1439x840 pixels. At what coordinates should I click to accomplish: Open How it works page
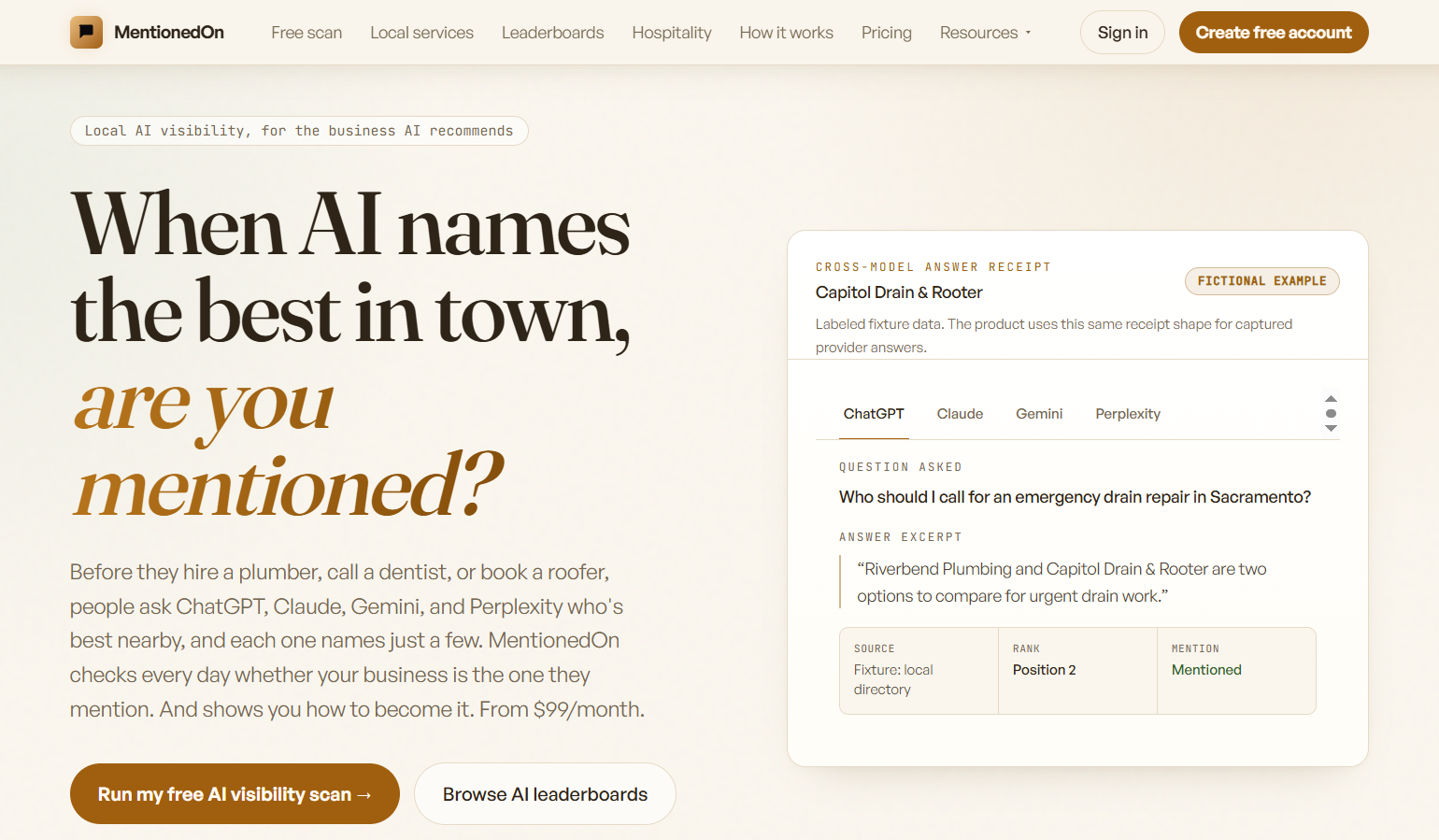point(787,33)
